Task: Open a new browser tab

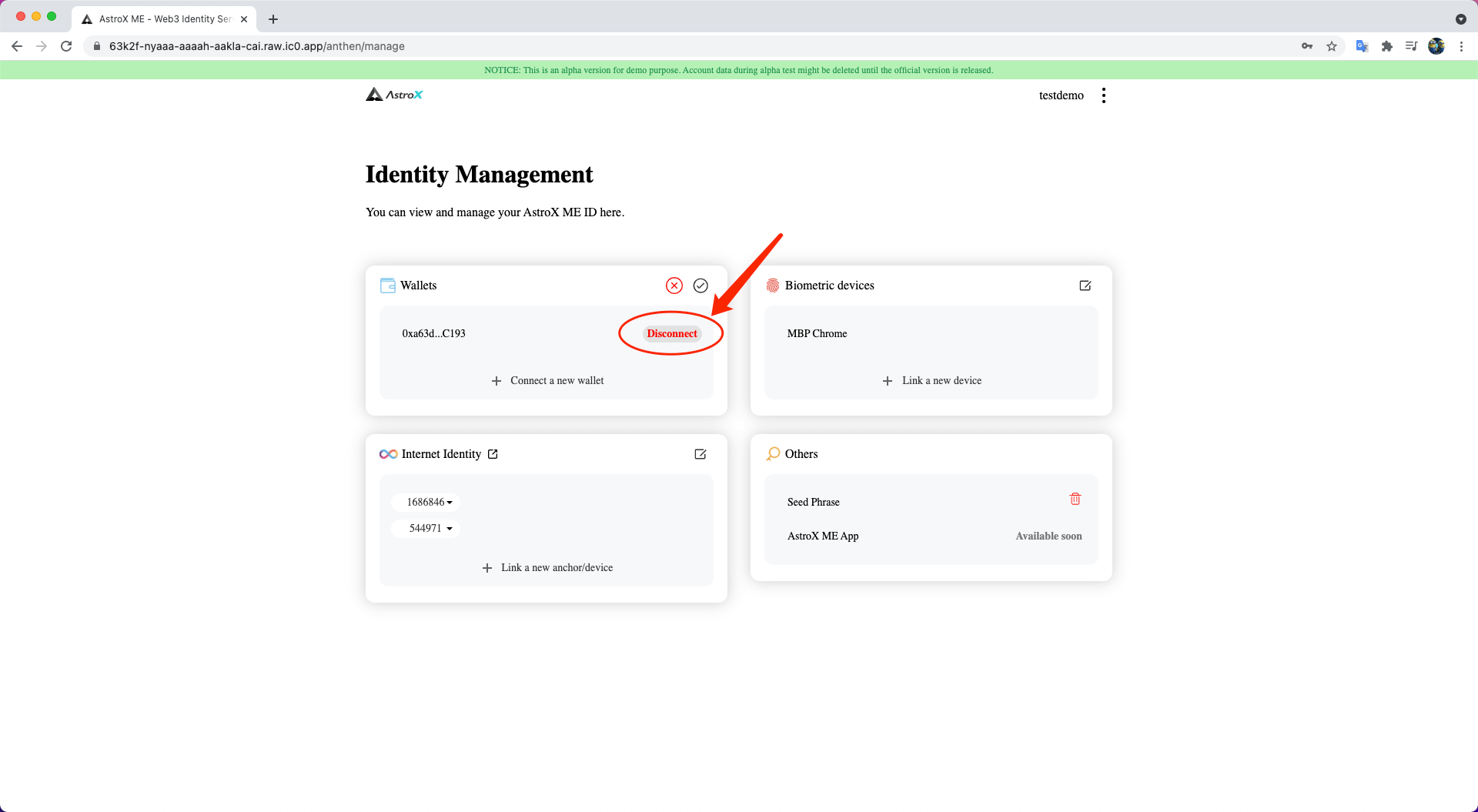Action: click(x=273, y=19)
